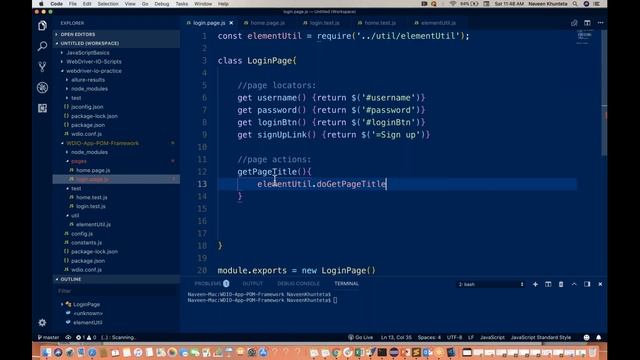This screenshot has width=640, height=360.
Task: Switch to the home.test.js tab
Action: pyautogui.click(x=380, y=23)
